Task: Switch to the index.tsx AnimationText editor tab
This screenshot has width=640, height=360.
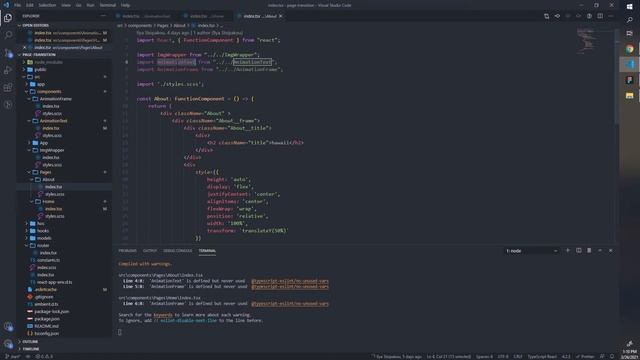Action: [x=146, y=16]
